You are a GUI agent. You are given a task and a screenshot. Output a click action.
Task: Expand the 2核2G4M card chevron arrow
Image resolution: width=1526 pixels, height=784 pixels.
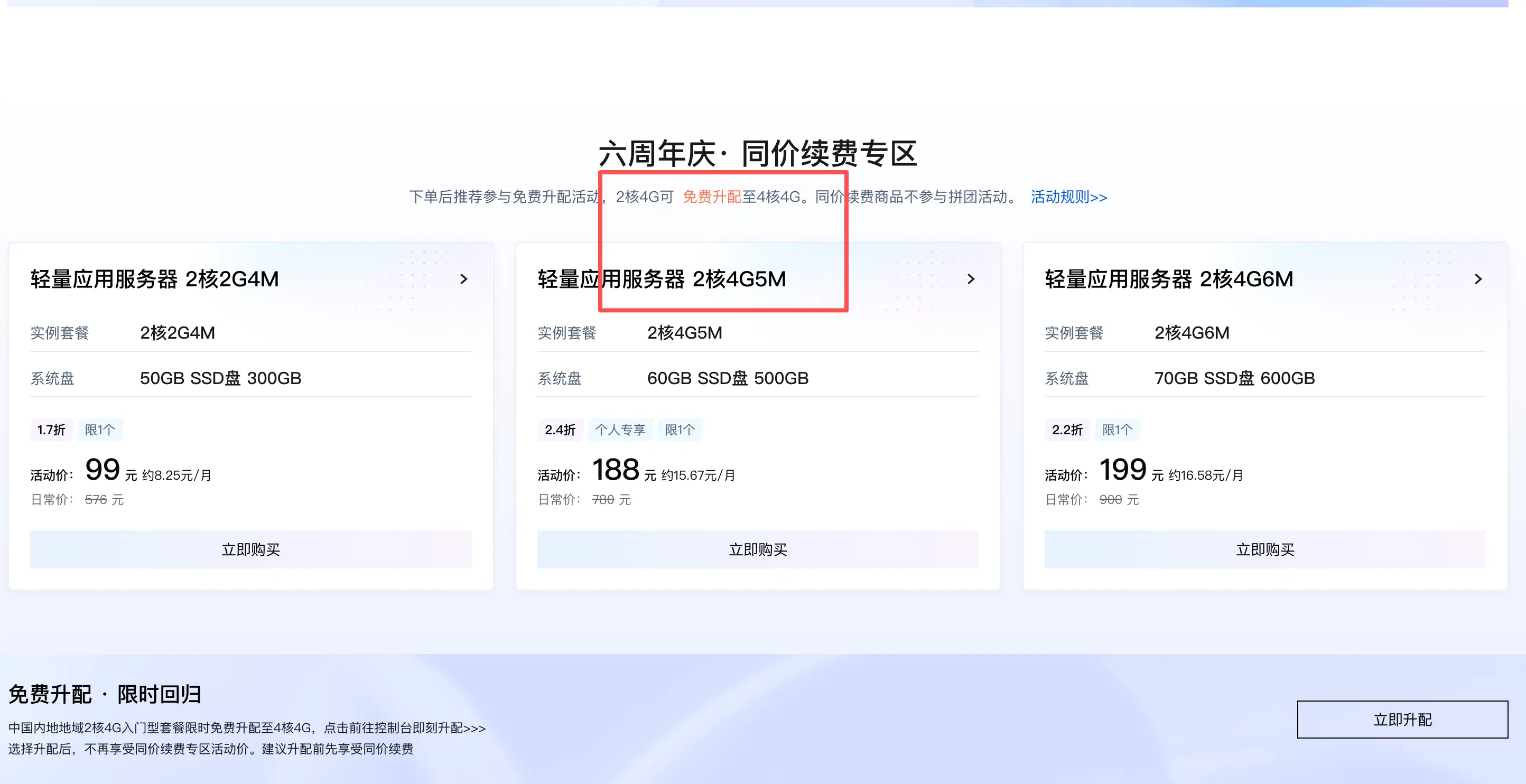(464, 279)
